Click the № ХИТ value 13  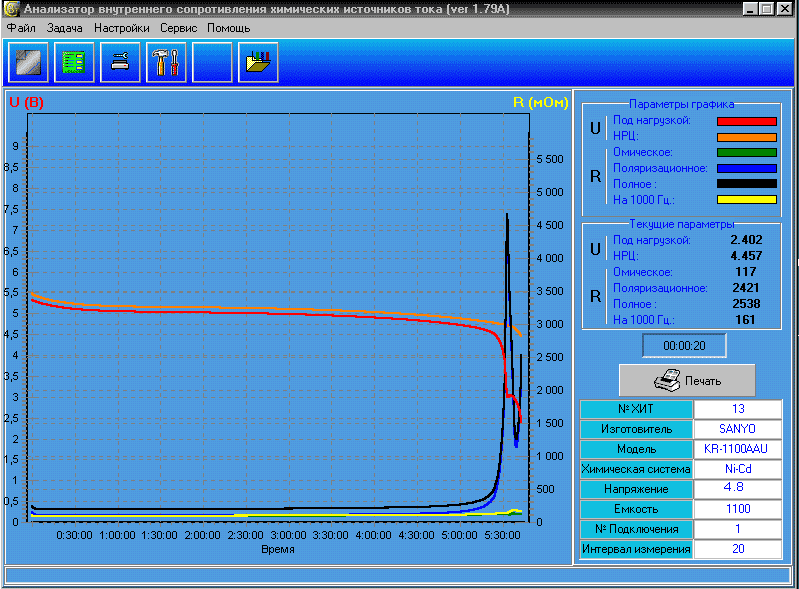coord(738,409)
